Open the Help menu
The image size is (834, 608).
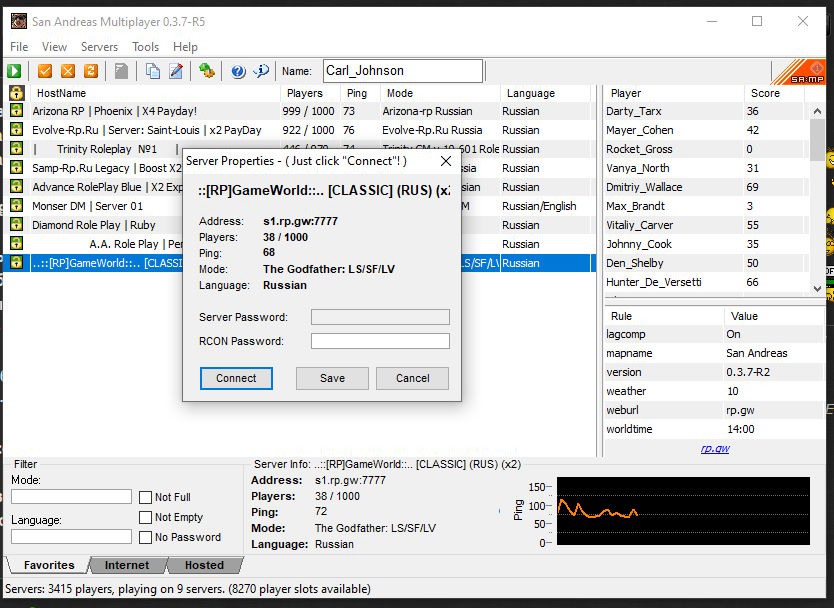coord(185,47)
